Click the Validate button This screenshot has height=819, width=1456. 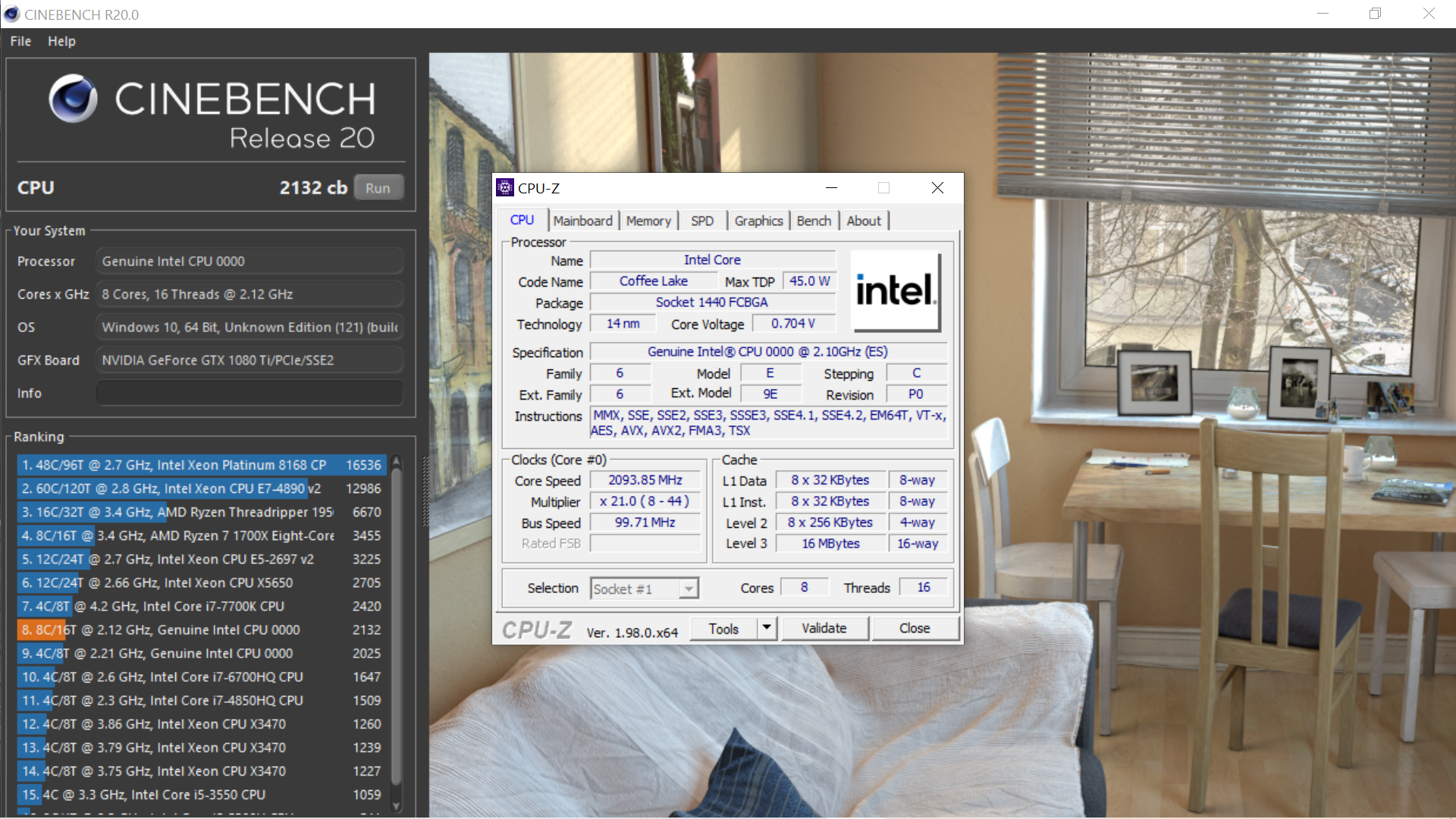(824, 628)
